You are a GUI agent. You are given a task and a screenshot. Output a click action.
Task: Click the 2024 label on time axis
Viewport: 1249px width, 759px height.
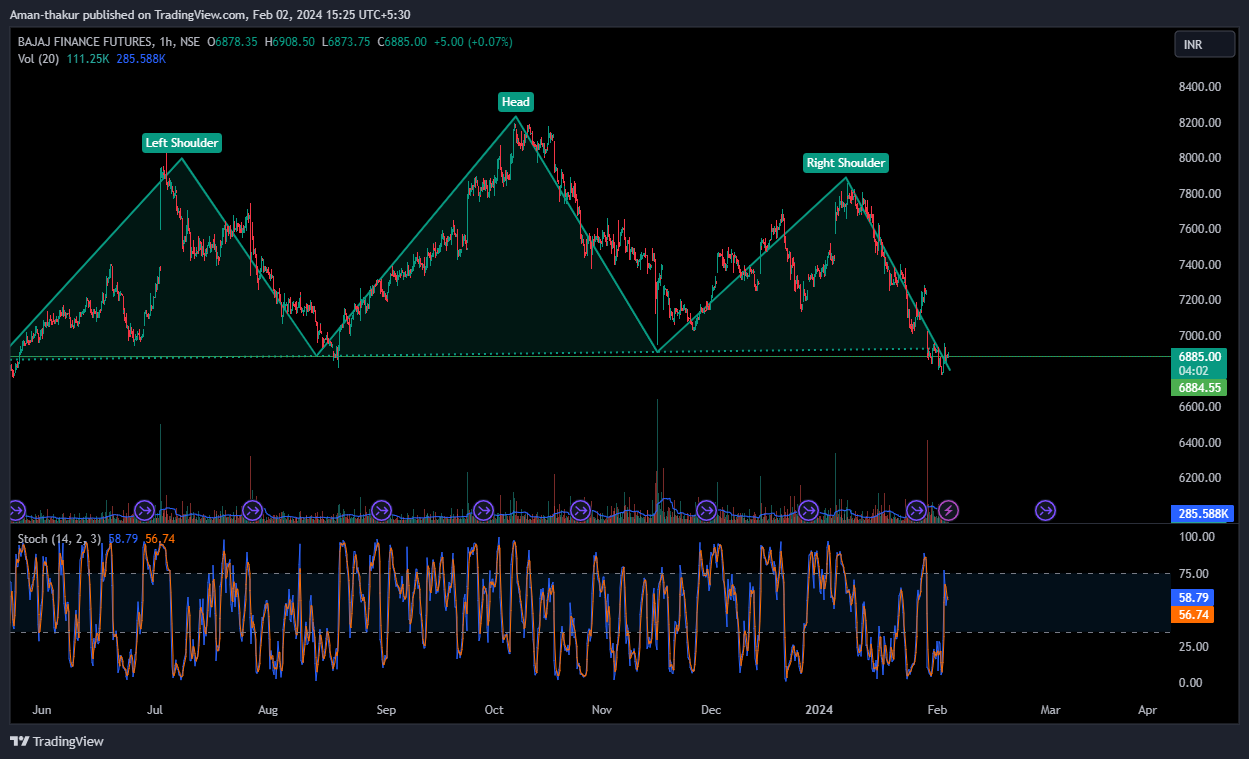(x=819, y=710)
